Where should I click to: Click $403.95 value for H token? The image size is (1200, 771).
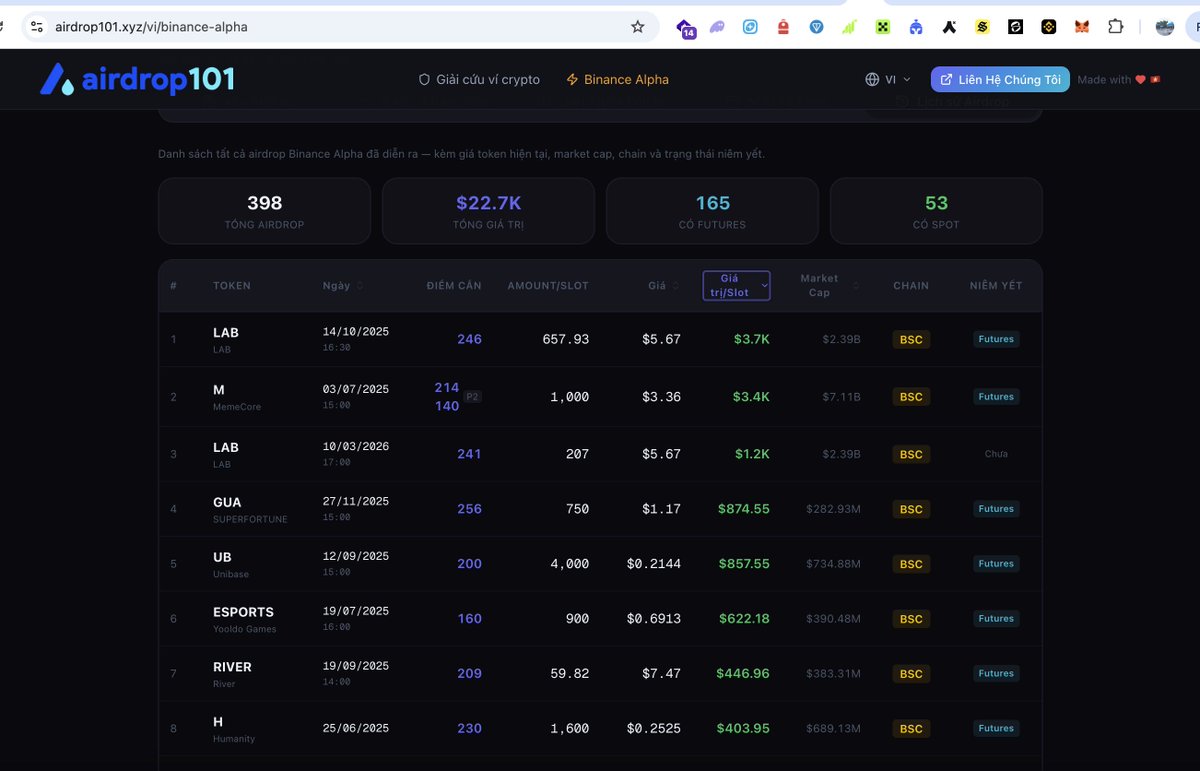744,729
